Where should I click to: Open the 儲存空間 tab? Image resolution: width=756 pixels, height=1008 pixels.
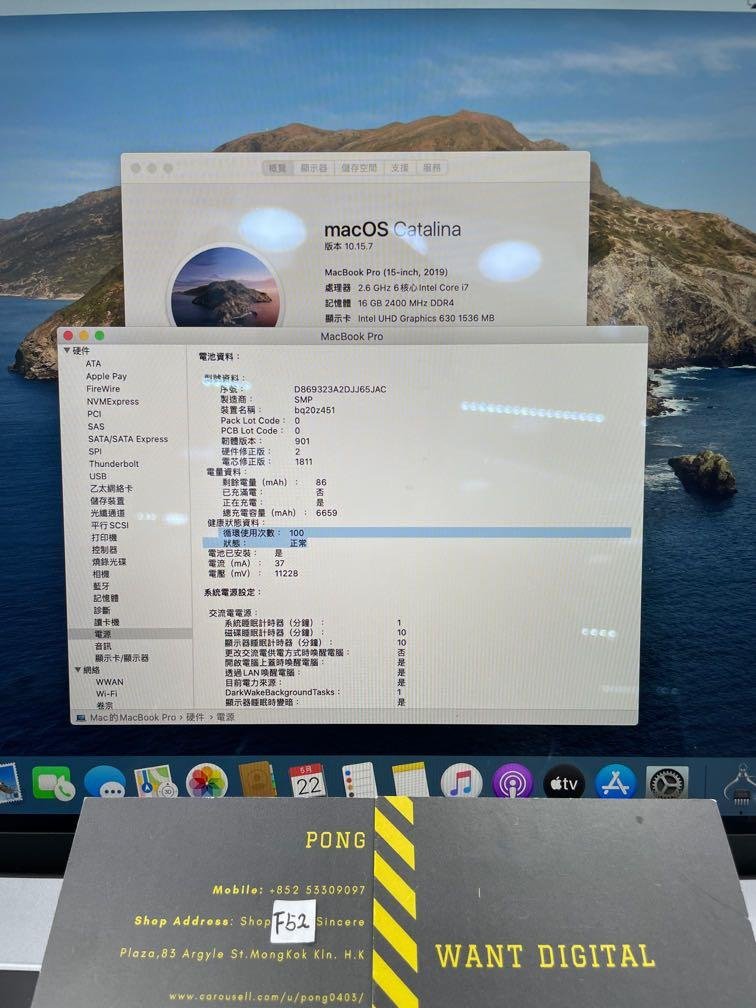tap(359, 168)
